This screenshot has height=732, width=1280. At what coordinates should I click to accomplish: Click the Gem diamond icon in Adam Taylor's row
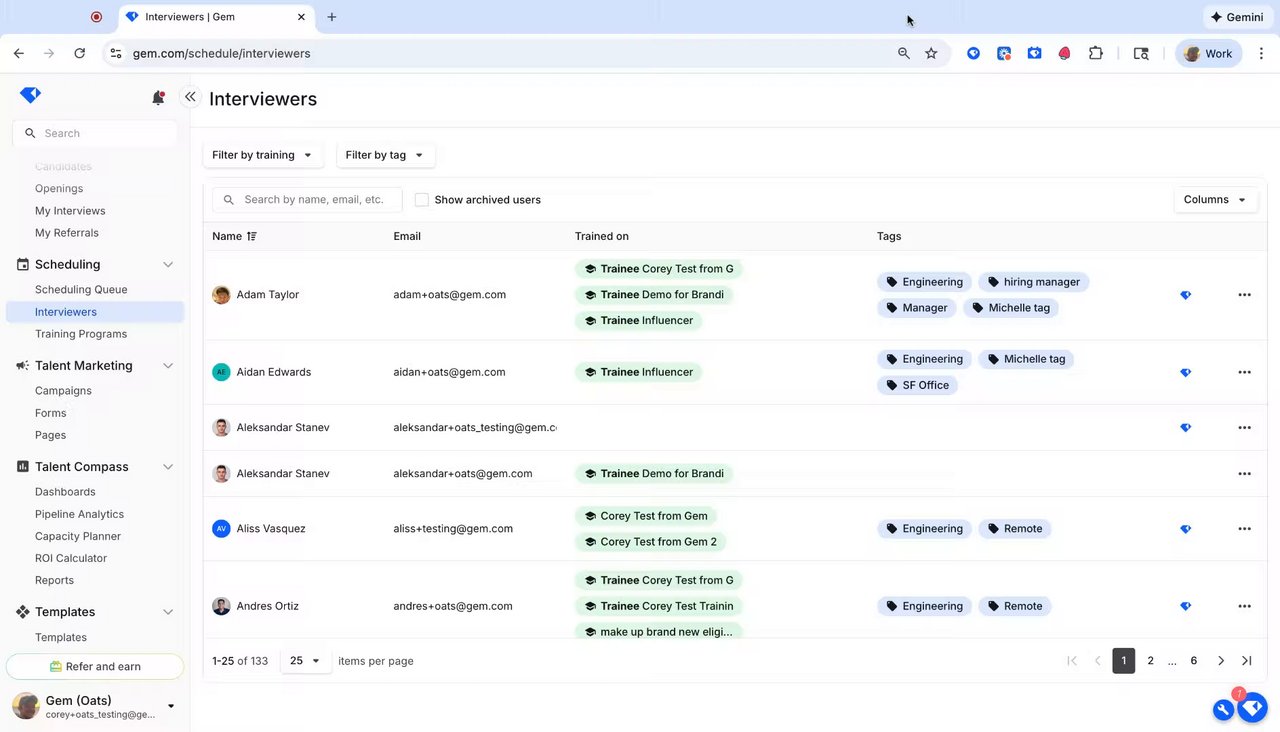(x=1186, y=295)
